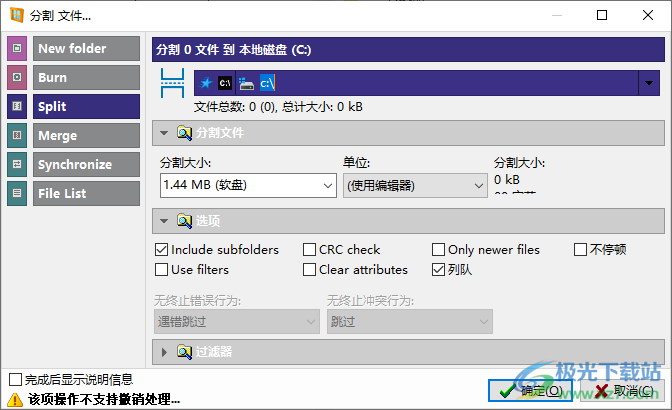Image resolution: width=672 pixels, height=410 pixels.
Task: Open the 无终止冲突行为 跳过 dropdown
Action: tap(410, 322)
